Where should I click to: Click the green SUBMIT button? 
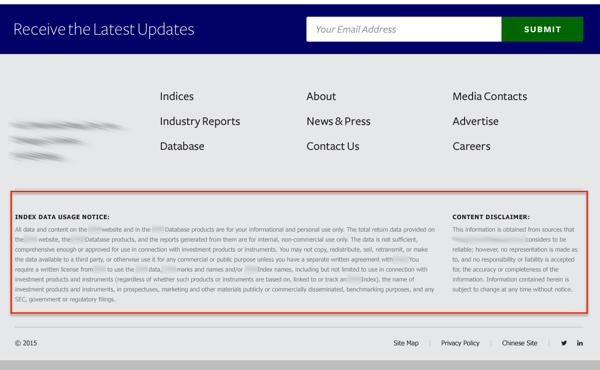pos(542,29)
